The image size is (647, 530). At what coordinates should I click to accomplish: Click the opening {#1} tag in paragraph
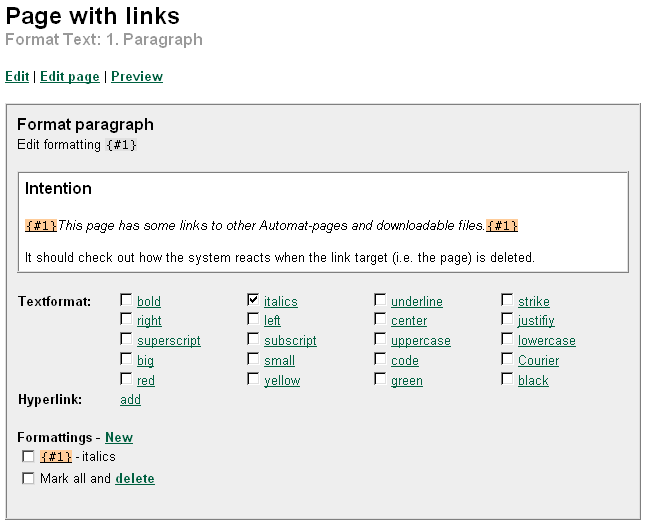(41, 225)
